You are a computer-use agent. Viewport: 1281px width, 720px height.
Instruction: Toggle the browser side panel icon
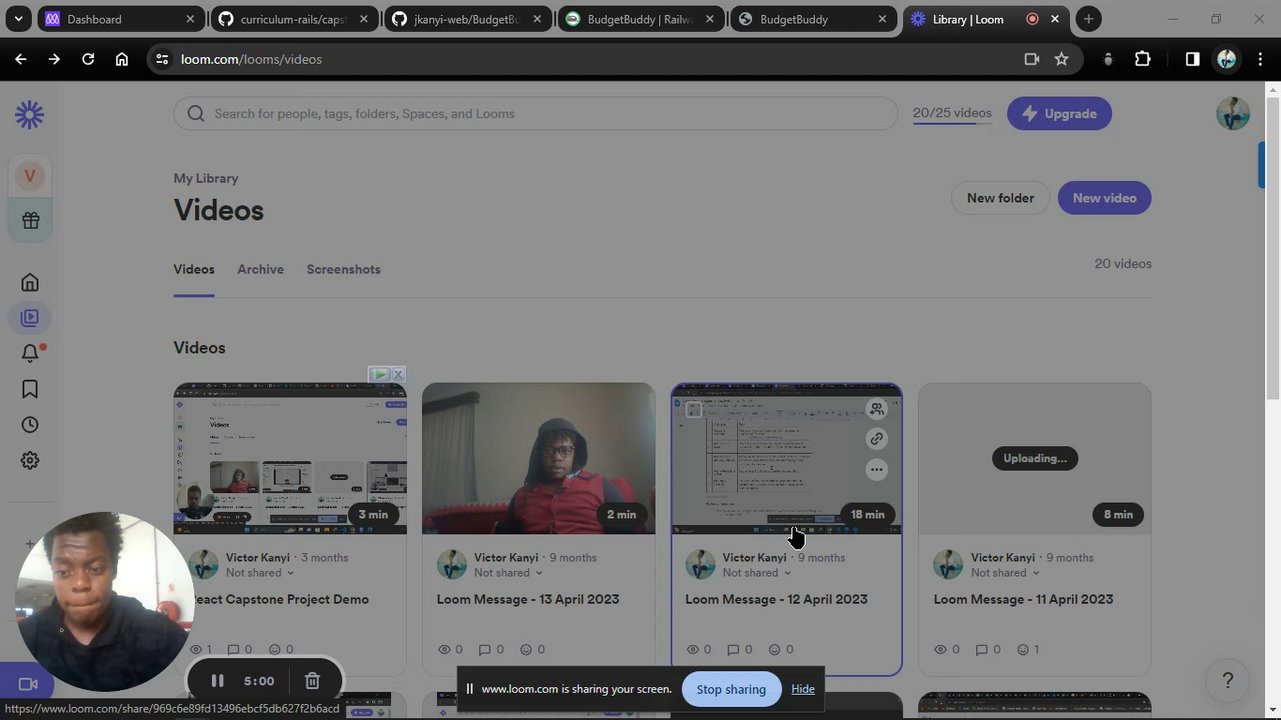pyautogui.click(x=1192, y=59)
